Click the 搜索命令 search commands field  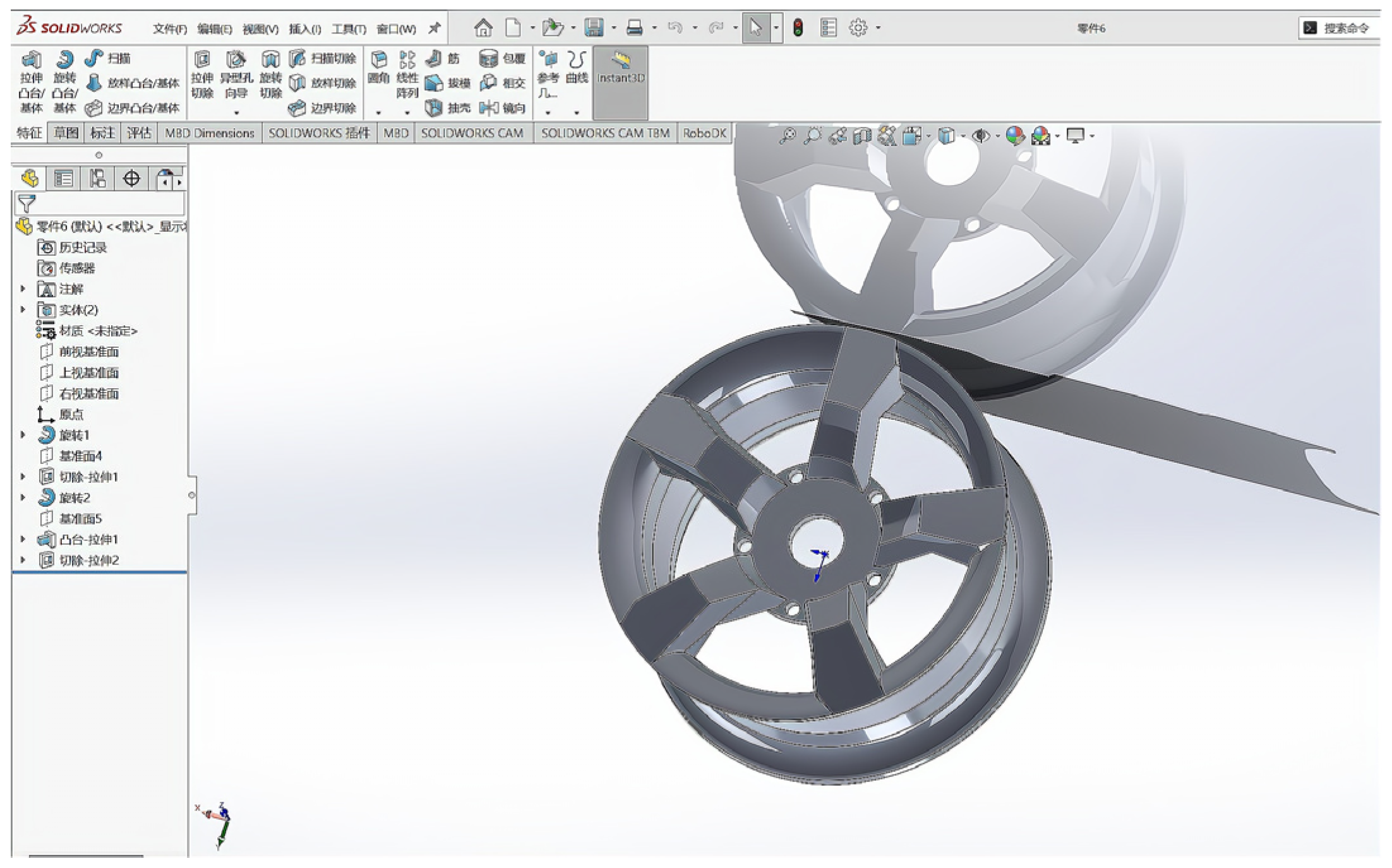(x=1345, y=28)
